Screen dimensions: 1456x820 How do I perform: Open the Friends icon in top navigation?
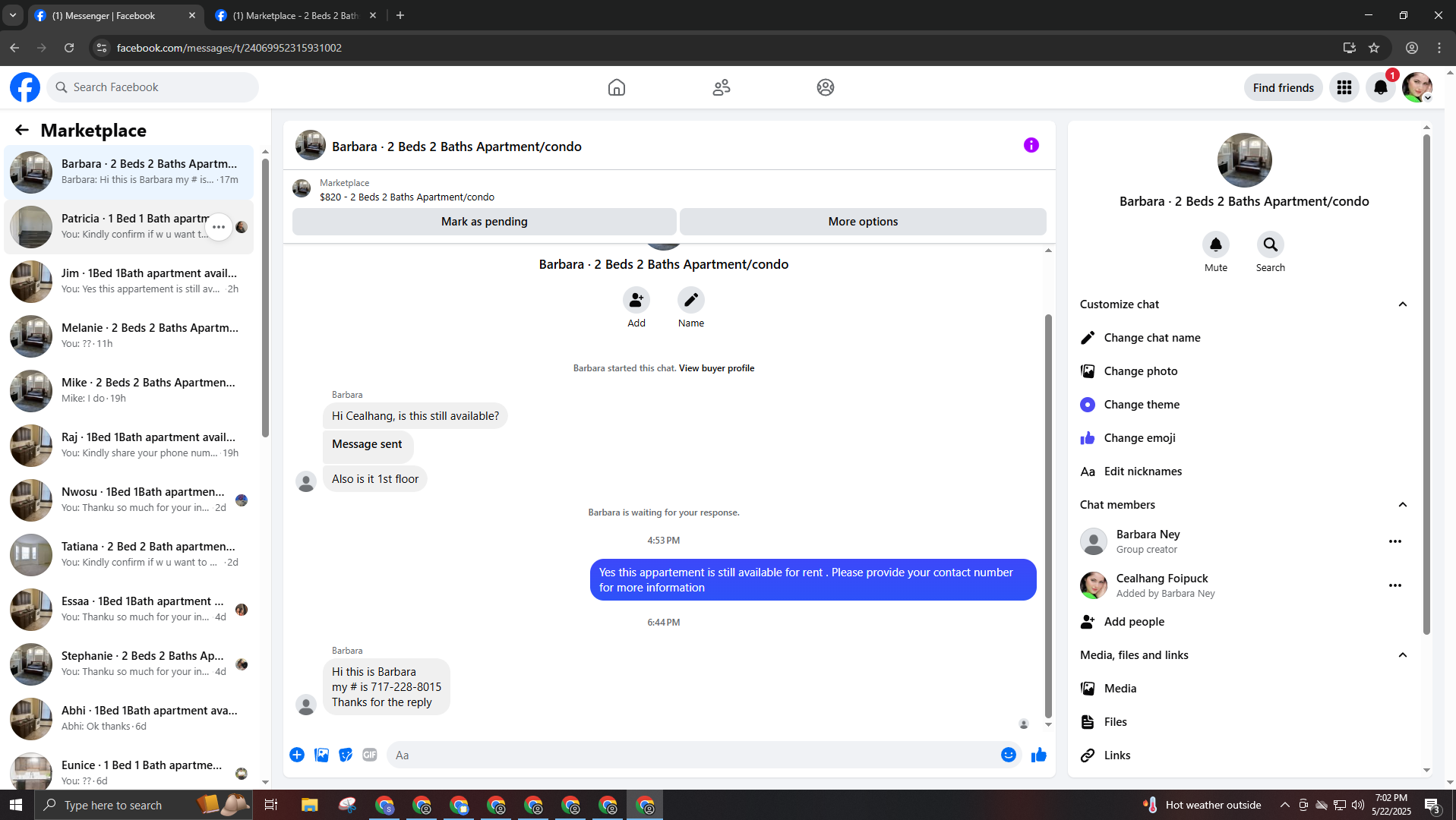pyautogui.click(x=722, y=87)
